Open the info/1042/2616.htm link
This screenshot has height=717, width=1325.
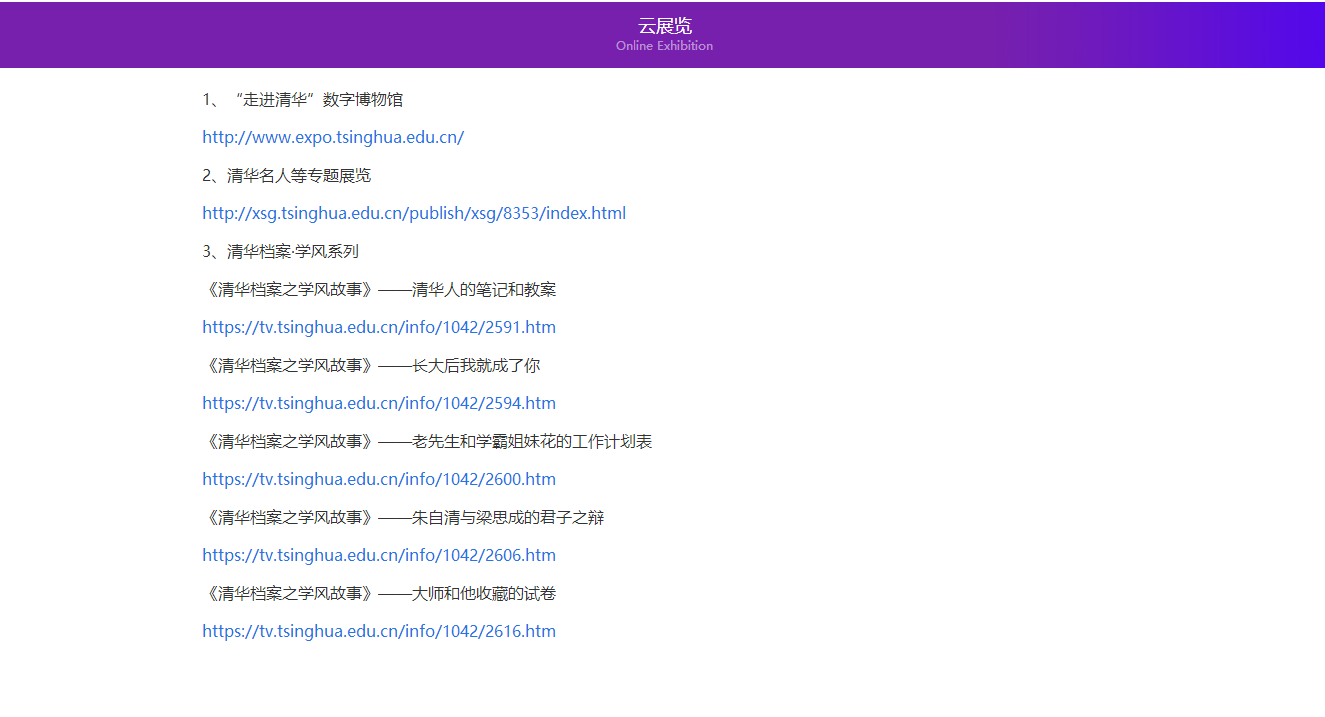[x=379, y=632]
